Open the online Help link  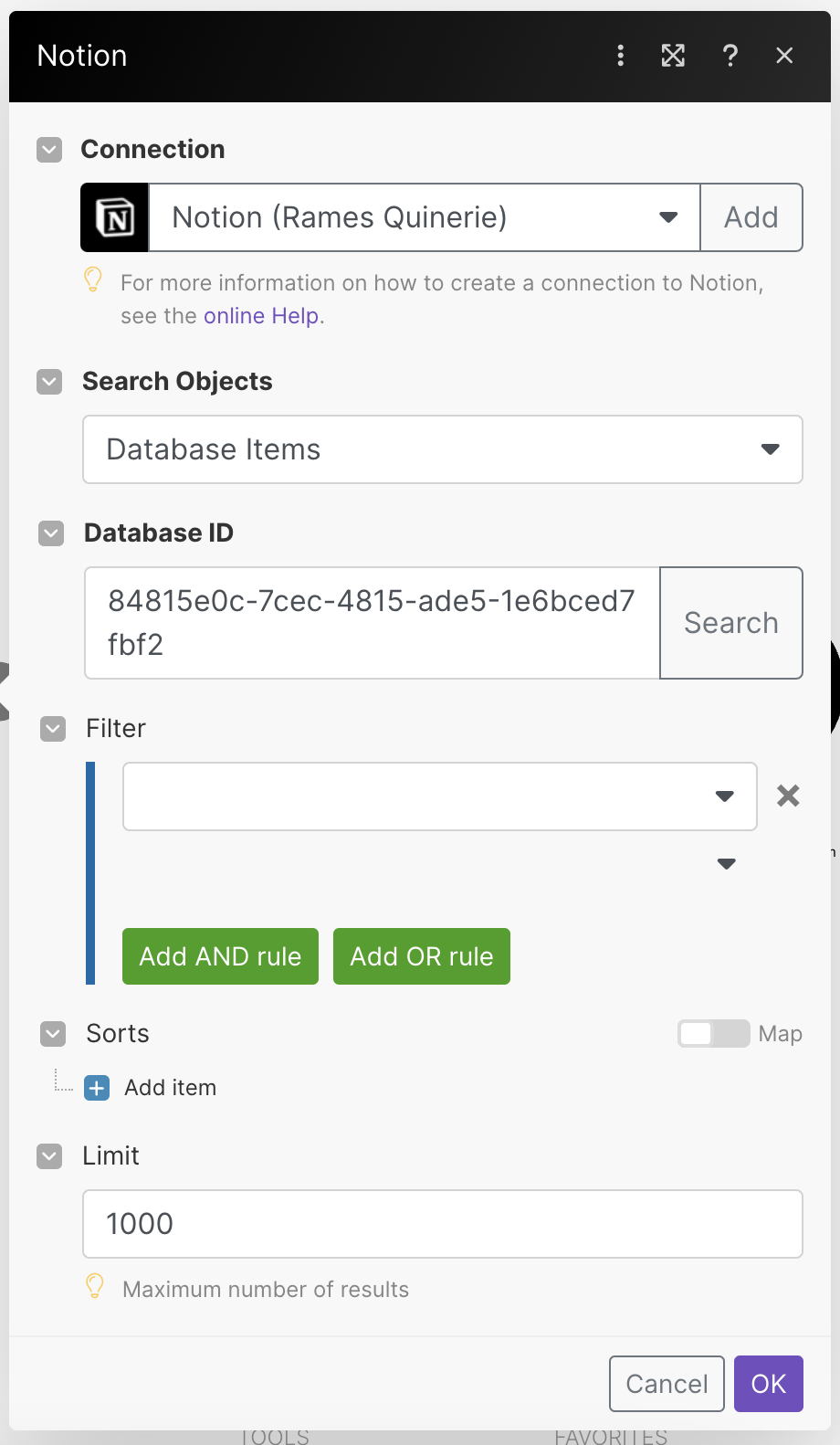point(261,316)
